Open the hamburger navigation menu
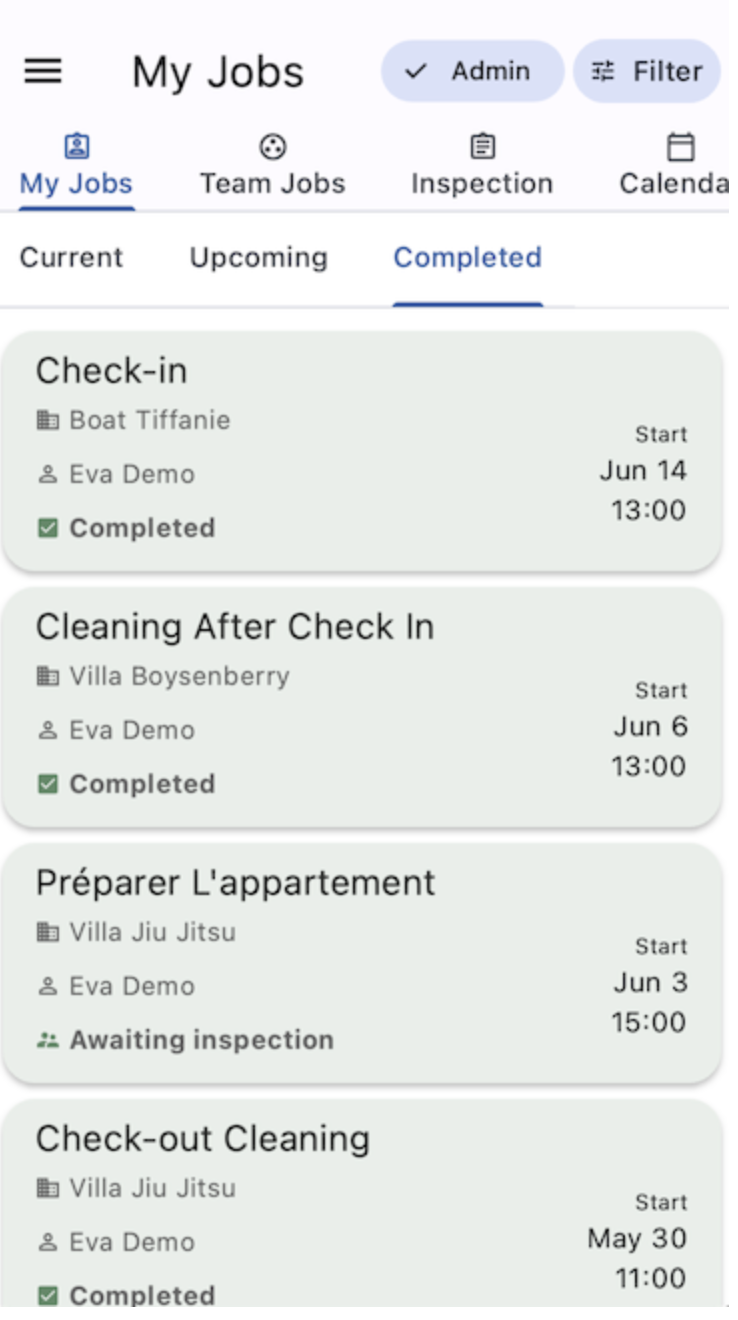Viewport: 738px width, 1320px height. (x=43, y=71)
